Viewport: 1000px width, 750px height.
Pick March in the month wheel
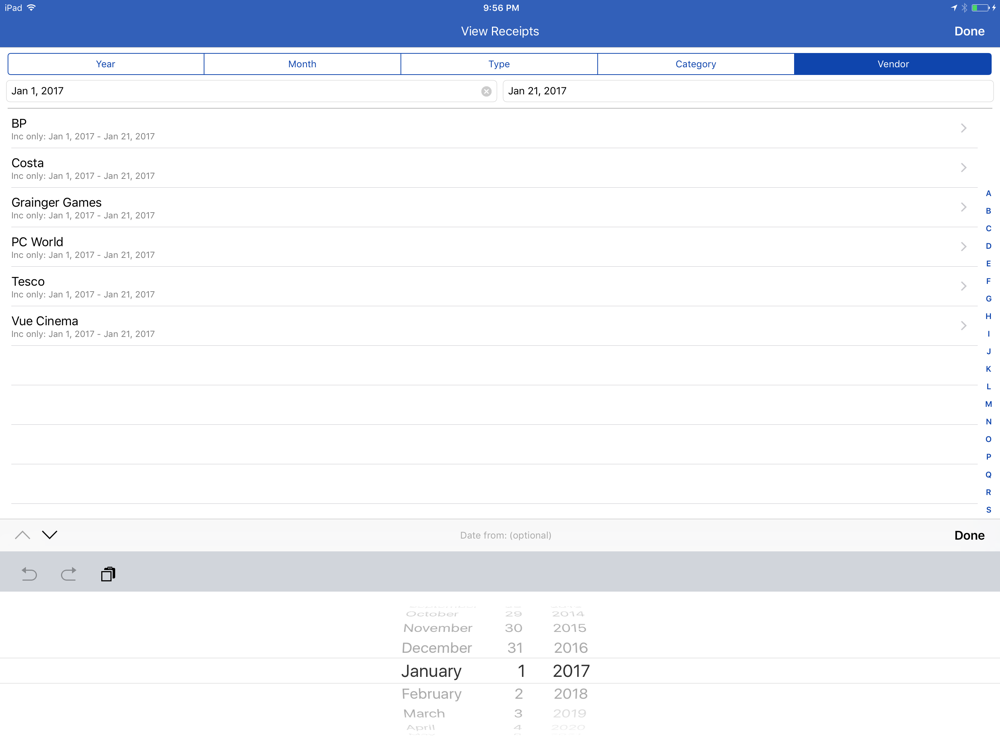click(424, 714)
